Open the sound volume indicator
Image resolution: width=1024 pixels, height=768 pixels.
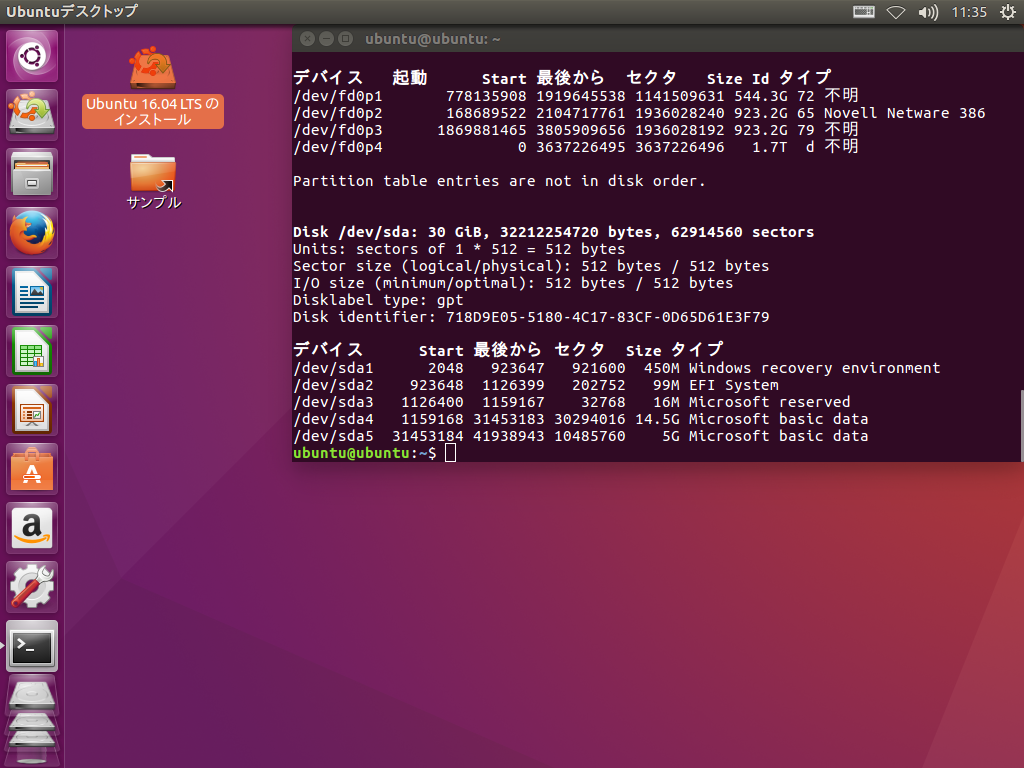pos(927,12)
